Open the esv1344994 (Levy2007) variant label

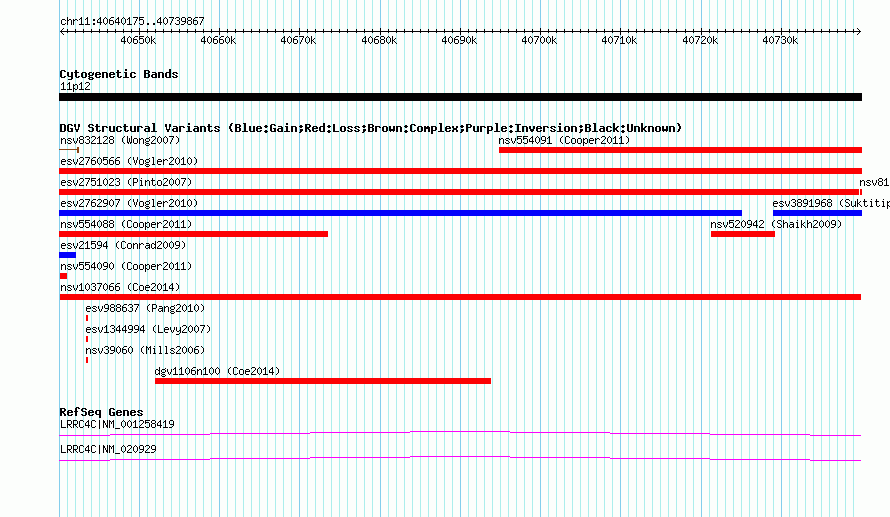pyautogui.click(x=148, y=329)
